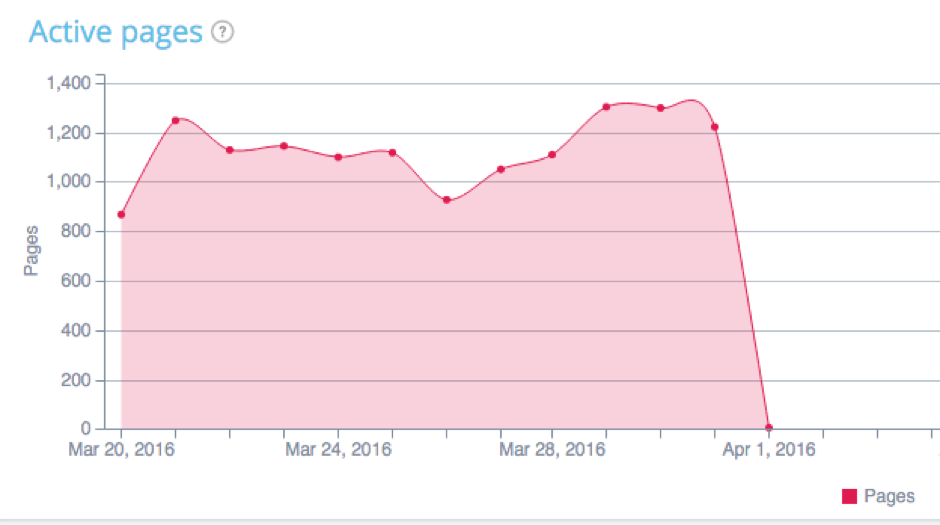
Task: Click the March 22 data point
Action: coord(230,150)
